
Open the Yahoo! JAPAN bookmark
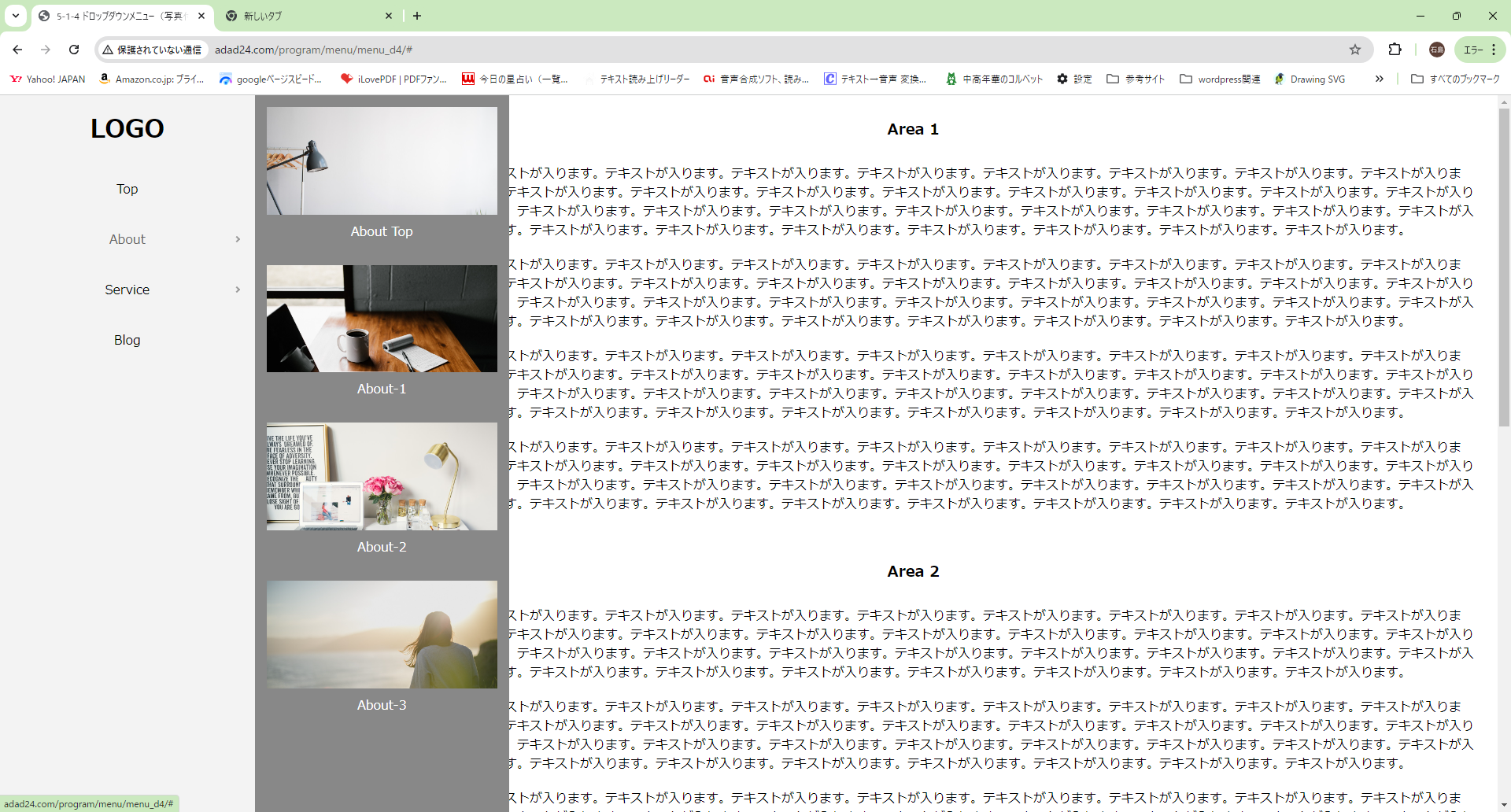(47, 79)
